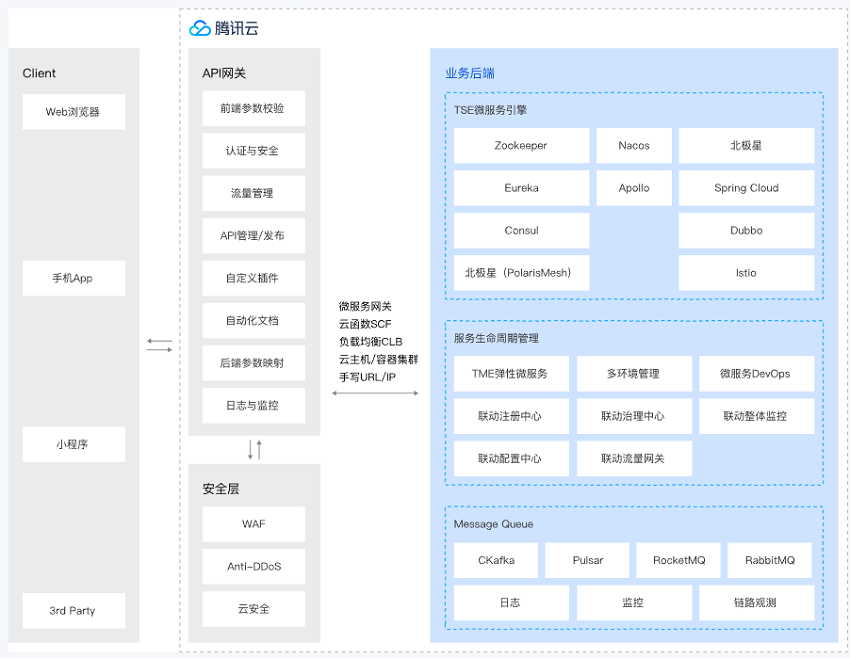This screenshot has width=850, height=658.
Task: Choose the Istio box
Action: [746, 273]
